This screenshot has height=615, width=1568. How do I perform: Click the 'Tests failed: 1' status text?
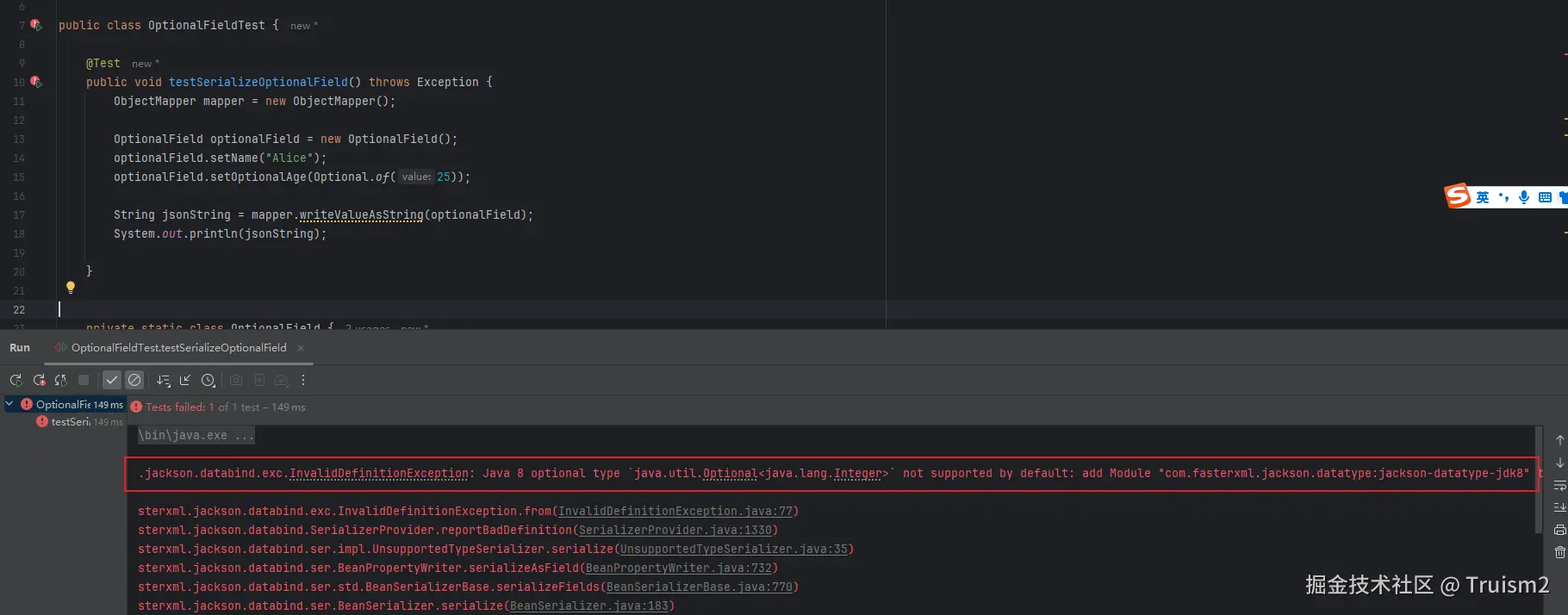pos(180,407)
